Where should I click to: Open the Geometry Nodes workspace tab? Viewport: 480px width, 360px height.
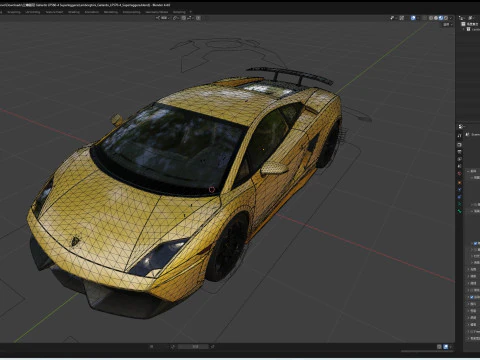157,12
